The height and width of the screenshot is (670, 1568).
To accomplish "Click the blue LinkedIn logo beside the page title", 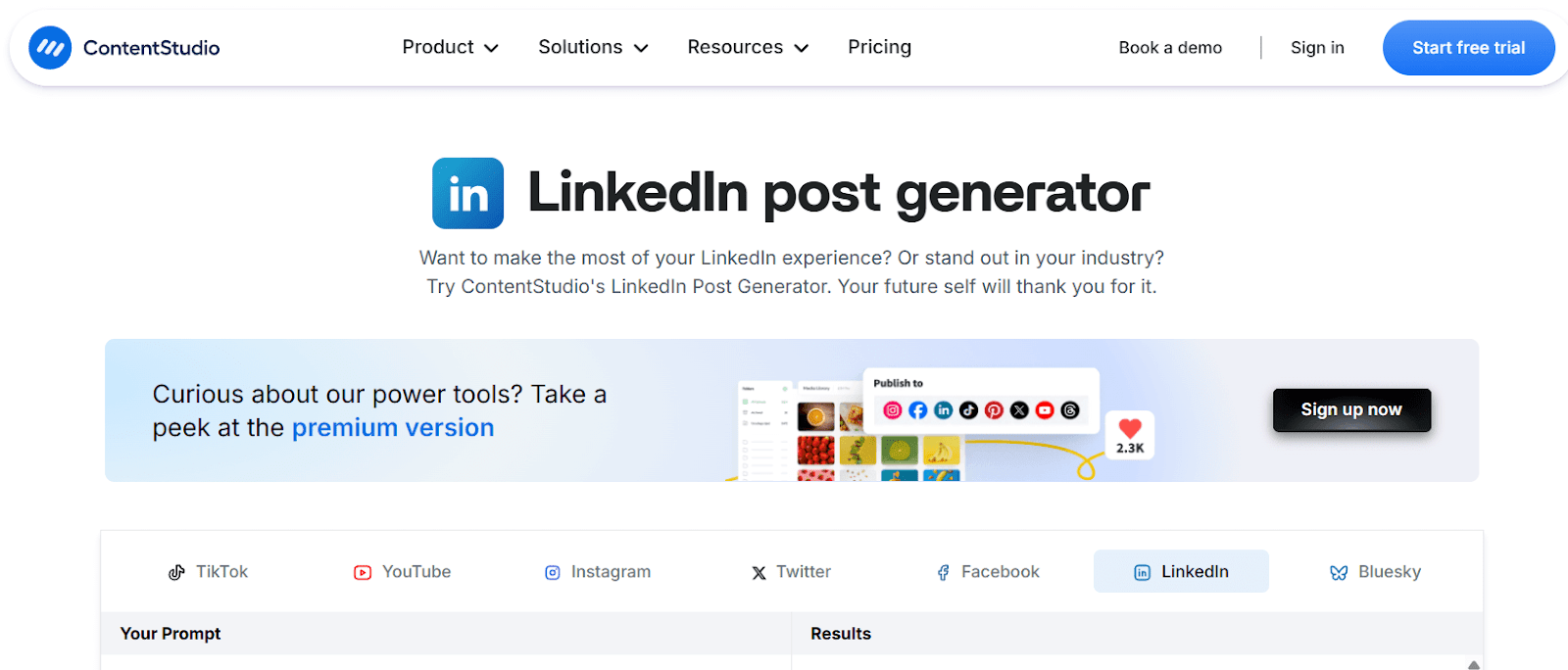I will tap(467, 193).
